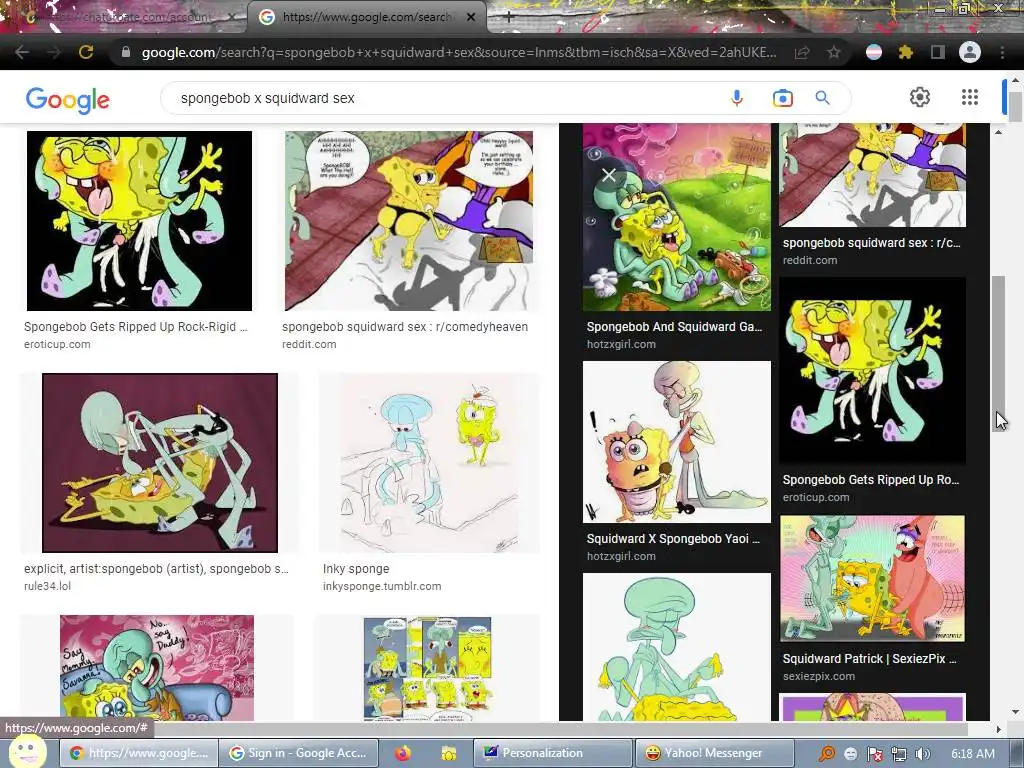Open Chrome's three-dot menu
The width and height of the screenshot is (1024, 768).
(x=1002, y=52)
